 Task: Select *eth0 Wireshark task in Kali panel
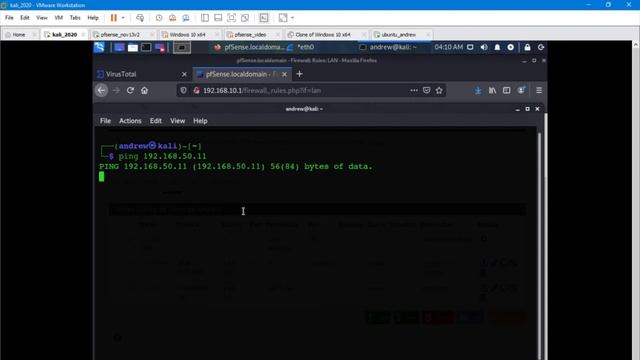point(301,47)
